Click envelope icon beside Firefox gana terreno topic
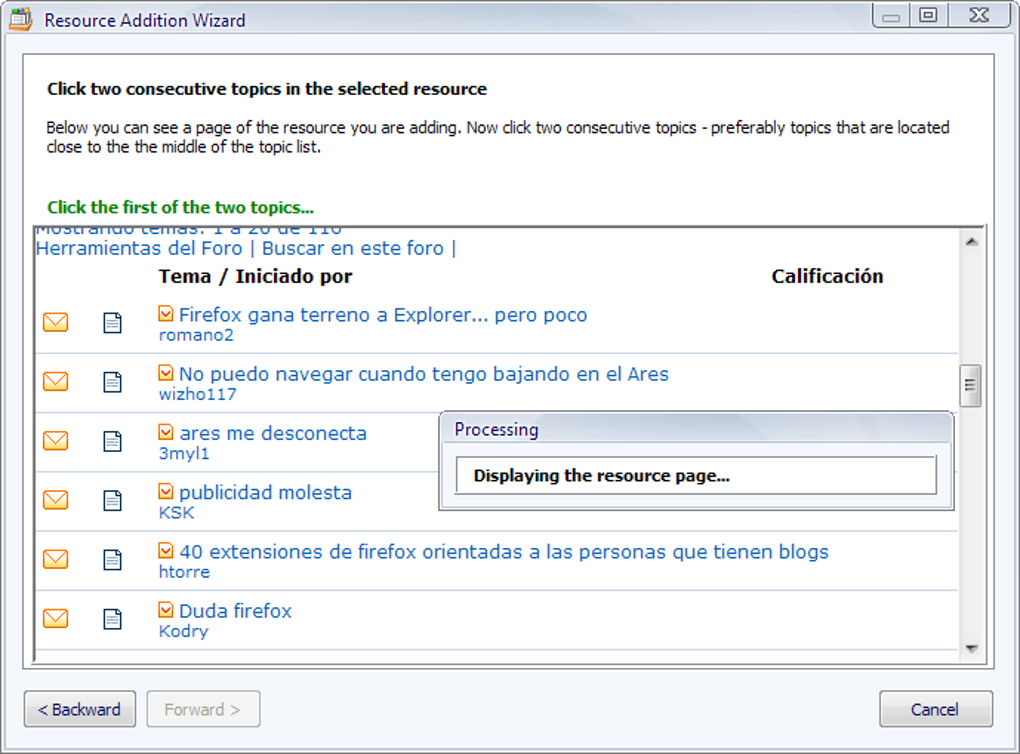This screenshot has width=1020, height=754. [x=56, y=323]
